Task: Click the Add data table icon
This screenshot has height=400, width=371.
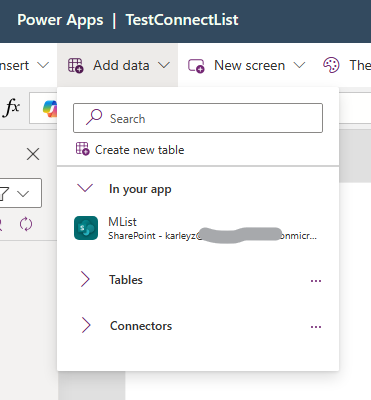Action: pos(76,65)
